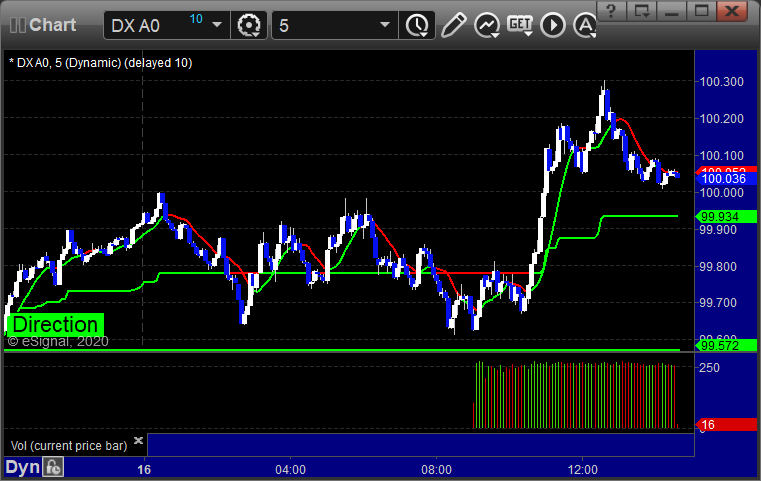Click the Vol (current price bar) label
Image resolution: width=761 pixels, height=481 pixels.
tap(69, 446)
